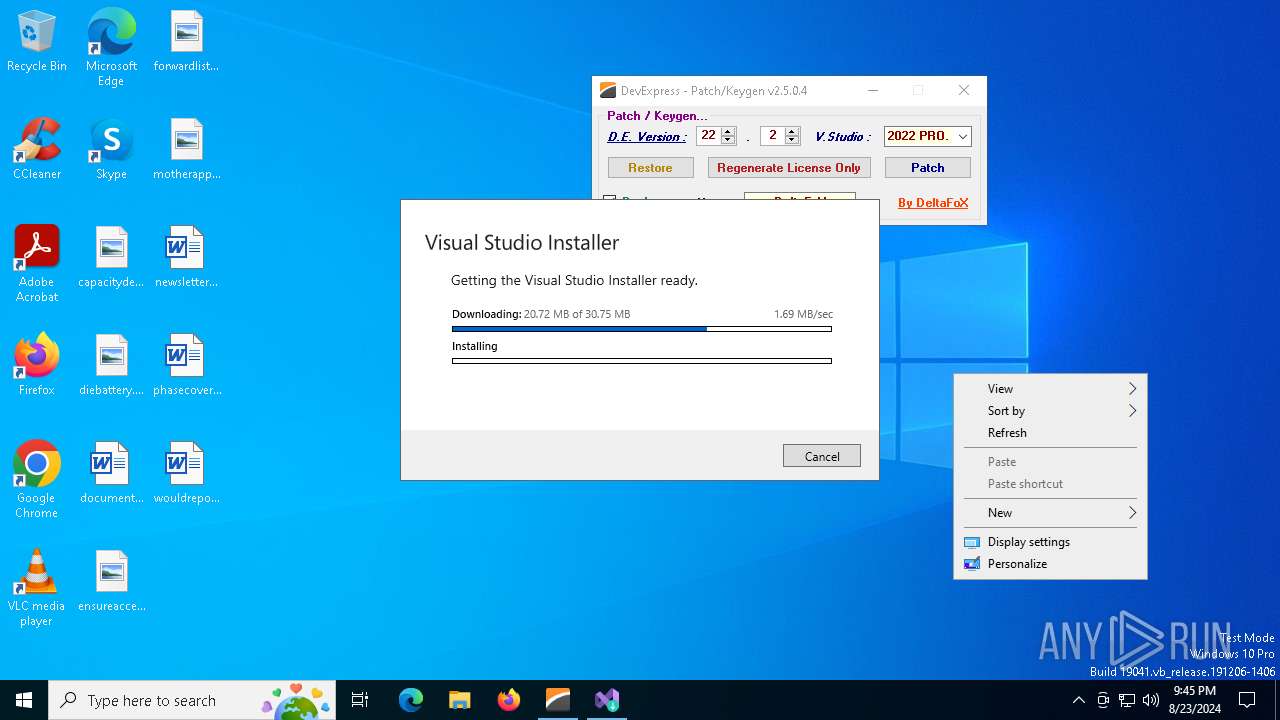
Task: Click the D.E. Version underlined label
Action: (x=646, y=137)
